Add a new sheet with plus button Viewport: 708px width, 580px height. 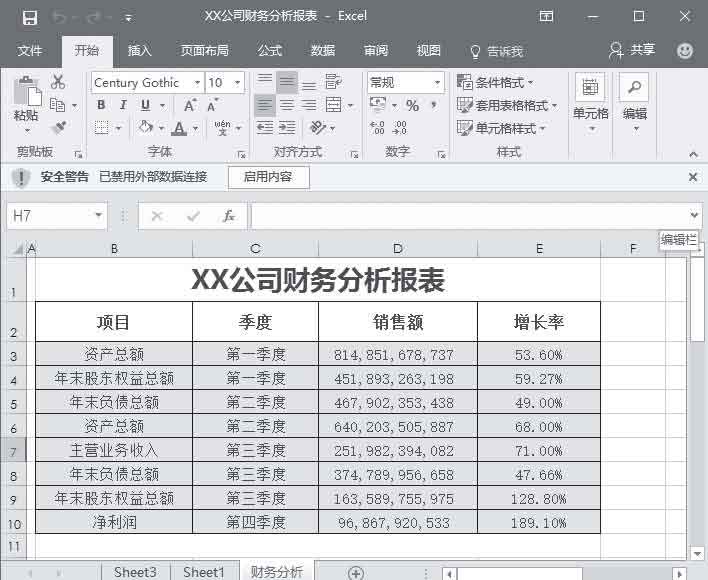pos(356,573)
